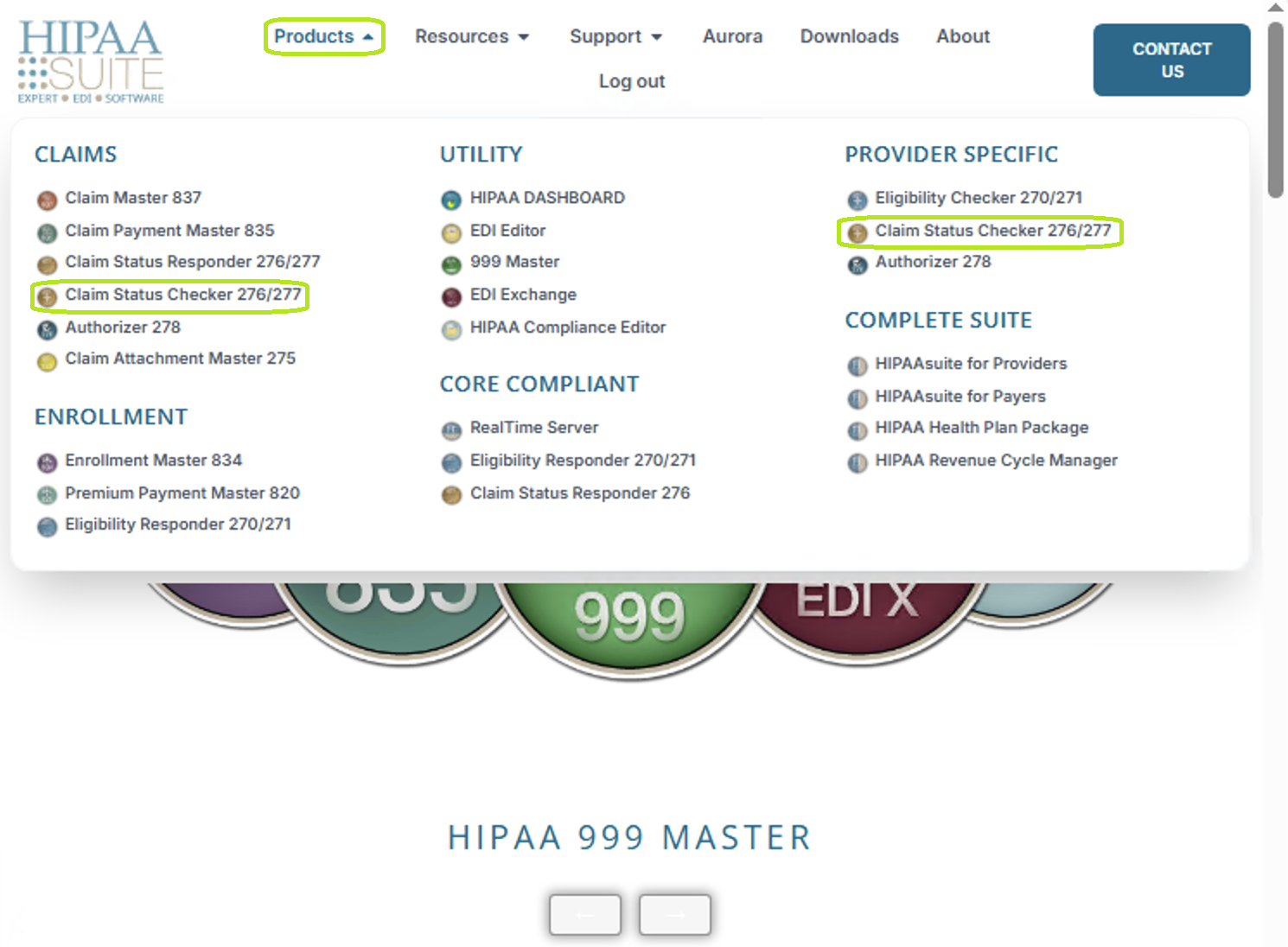
Task: Open RealTime Server link
Action: tap(534, 428)
